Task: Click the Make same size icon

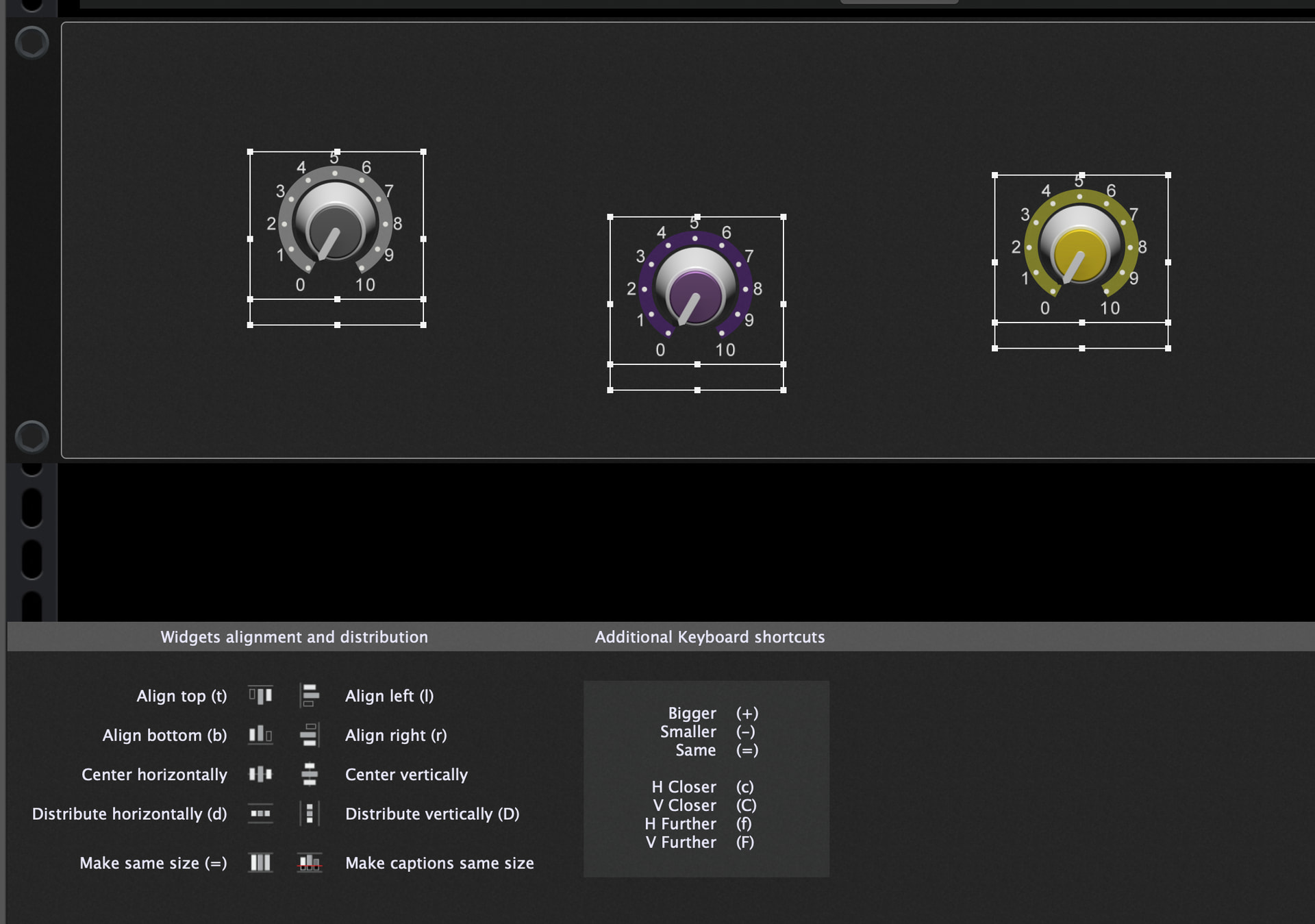Action: (260, 863)
